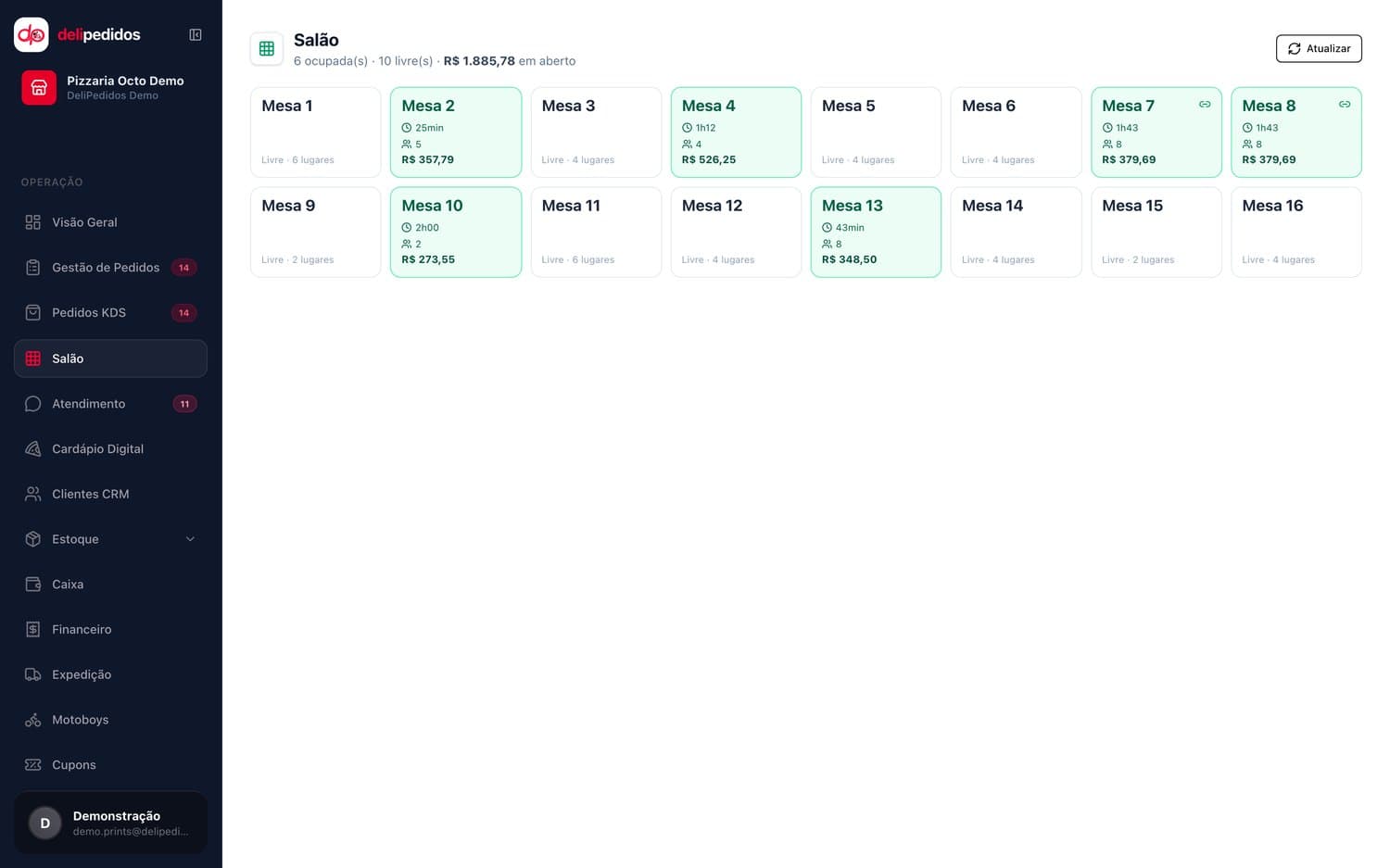Open Mesa 13 with R$ 348,50
This screenshot has height=868, width=1390.
pos(876,233)
